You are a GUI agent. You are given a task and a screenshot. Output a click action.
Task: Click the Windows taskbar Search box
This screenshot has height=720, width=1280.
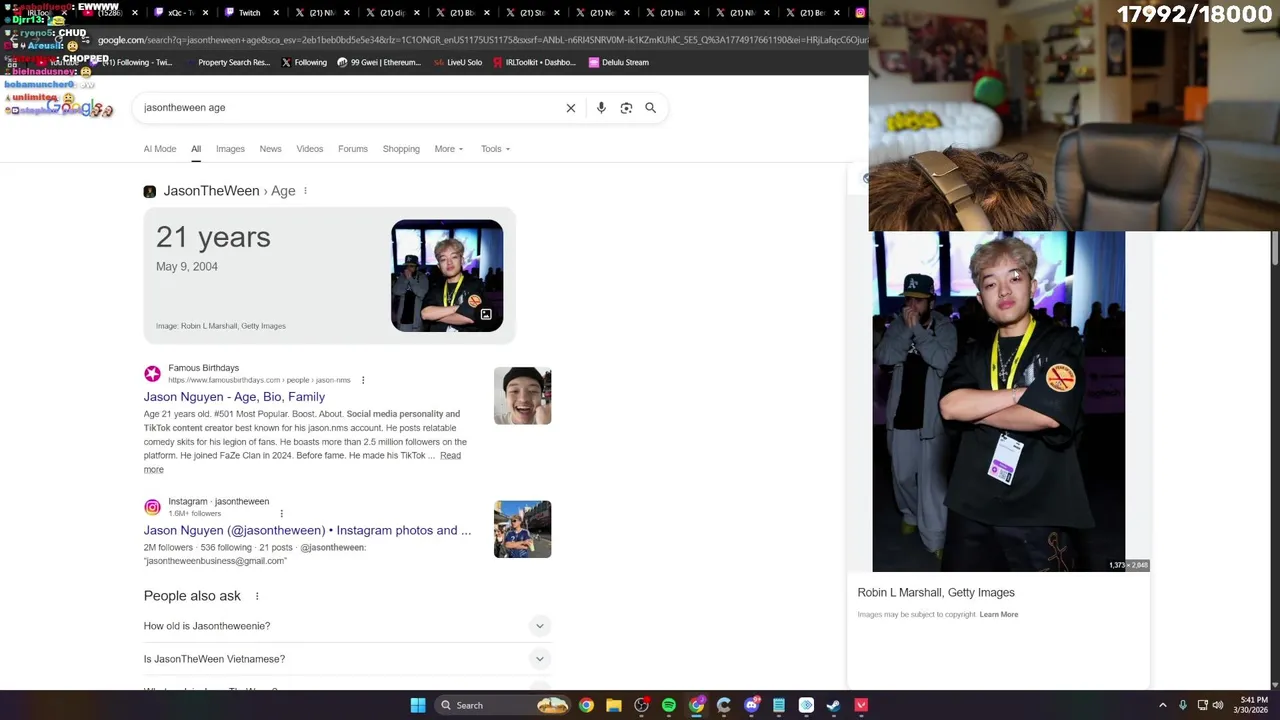pyautogui.click(x=503, y=705)
